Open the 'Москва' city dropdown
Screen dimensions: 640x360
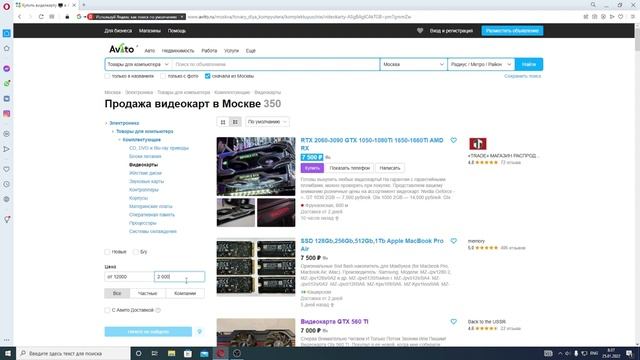(413, 64)
